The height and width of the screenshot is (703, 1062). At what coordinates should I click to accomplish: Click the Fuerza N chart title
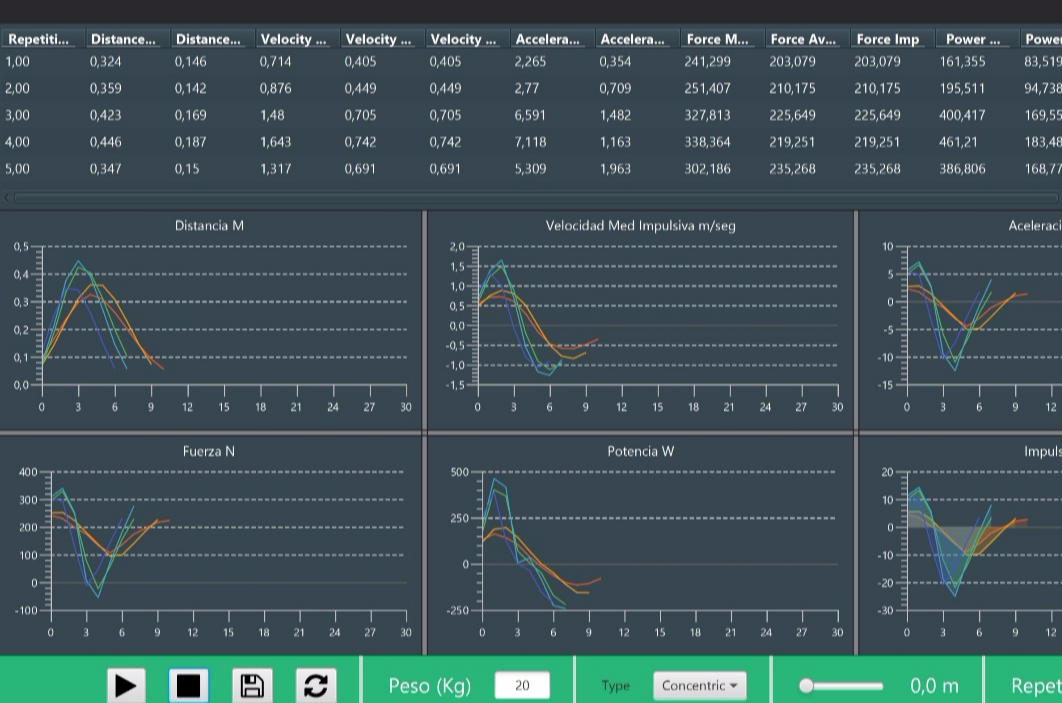click(x=209, y=452)
